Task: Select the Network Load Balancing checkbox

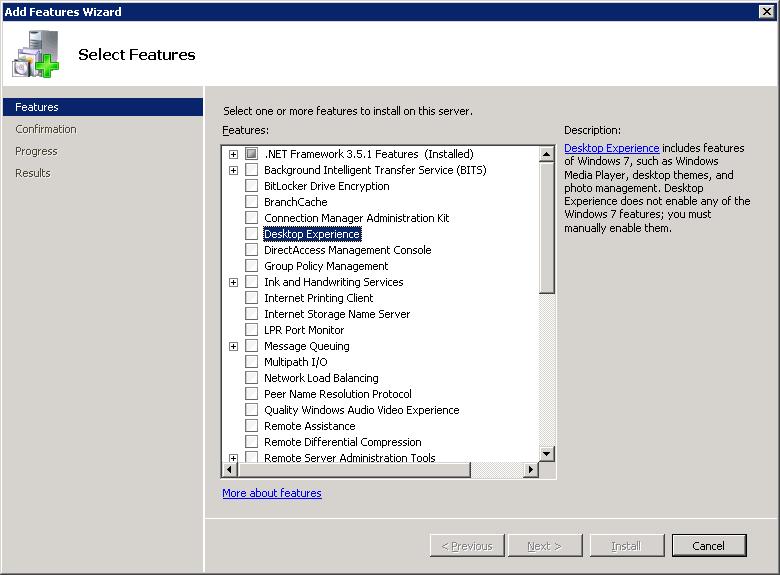Action: pos(251,378)
